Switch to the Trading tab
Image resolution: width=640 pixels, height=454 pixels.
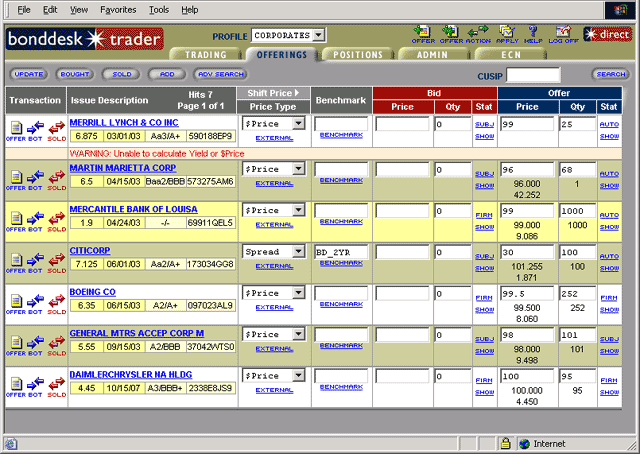tap(205, 55)
